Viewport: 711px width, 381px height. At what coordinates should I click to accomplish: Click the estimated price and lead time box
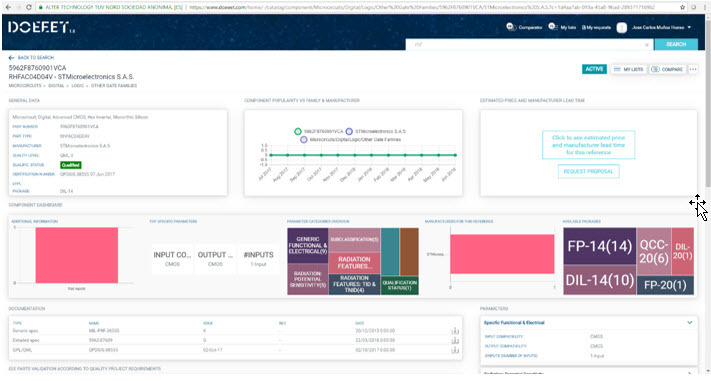pos(588,145)
